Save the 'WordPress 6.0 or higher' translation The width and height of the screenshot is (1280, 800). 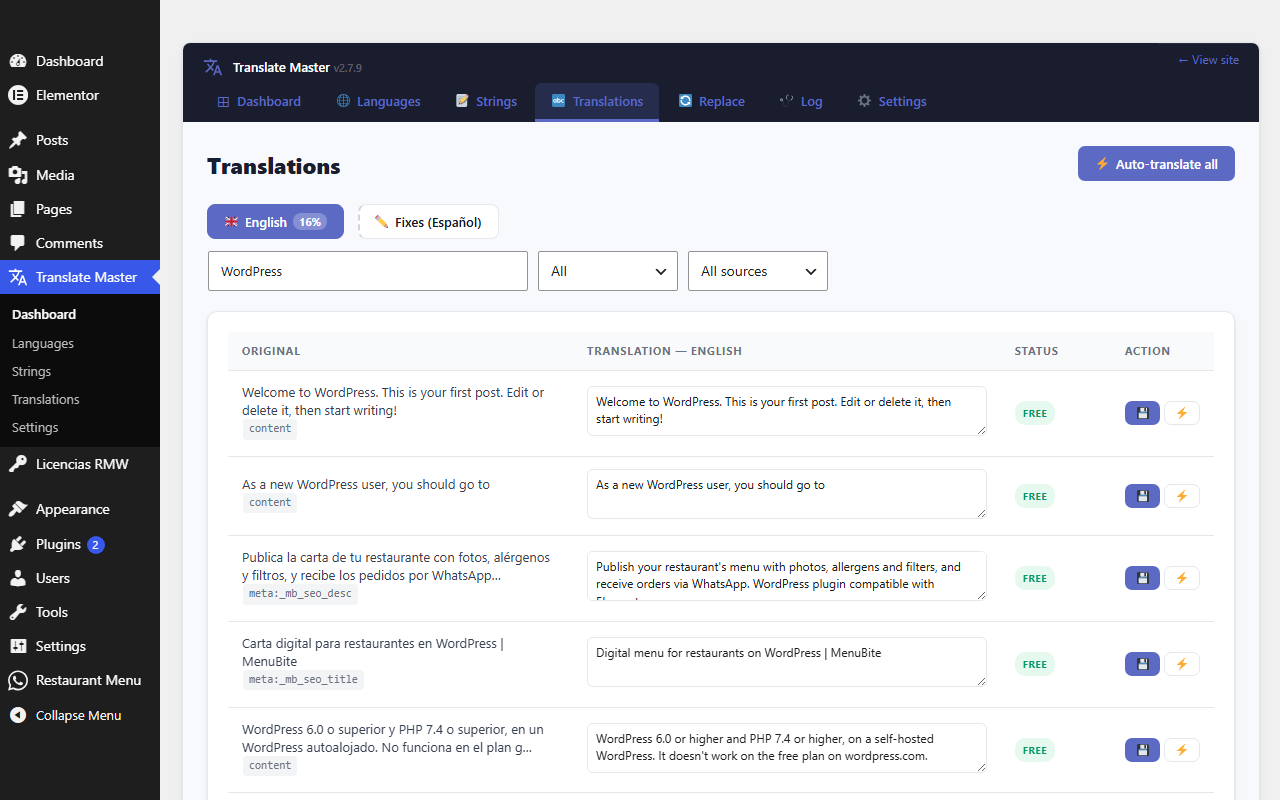(x=1142, y=750)
